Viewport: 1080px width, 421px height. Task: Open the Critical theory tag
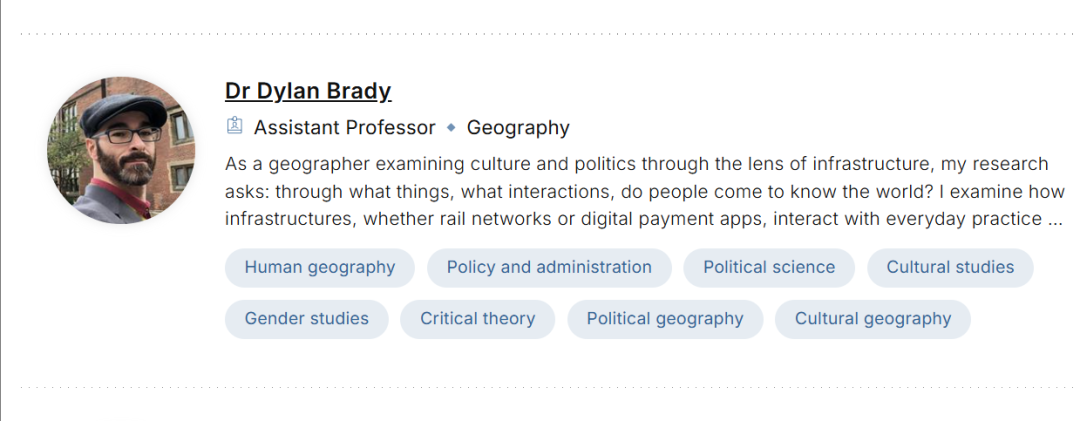[x=477, y=319]
